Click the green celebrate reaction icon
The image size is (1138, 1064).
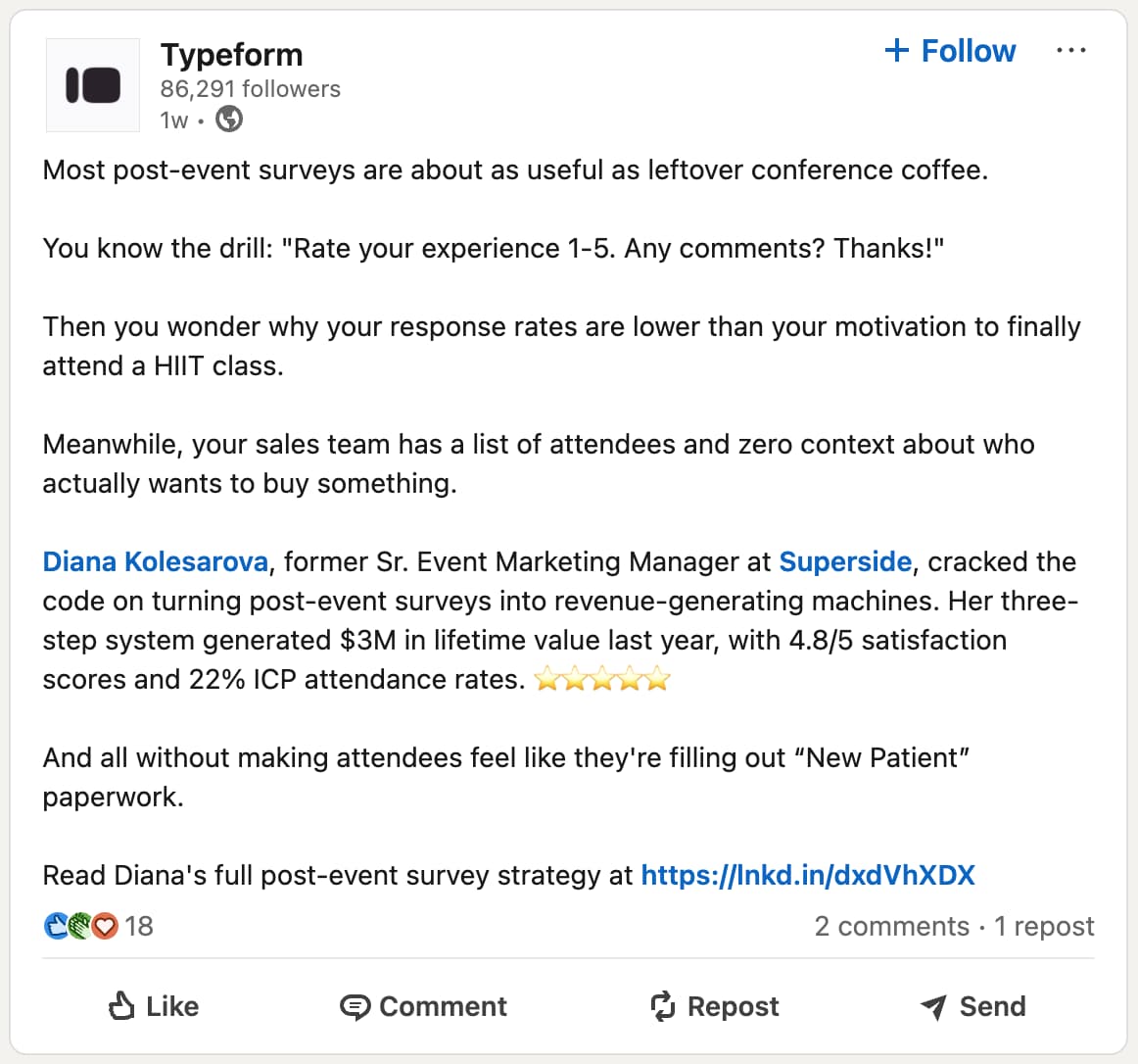[80, 926]
